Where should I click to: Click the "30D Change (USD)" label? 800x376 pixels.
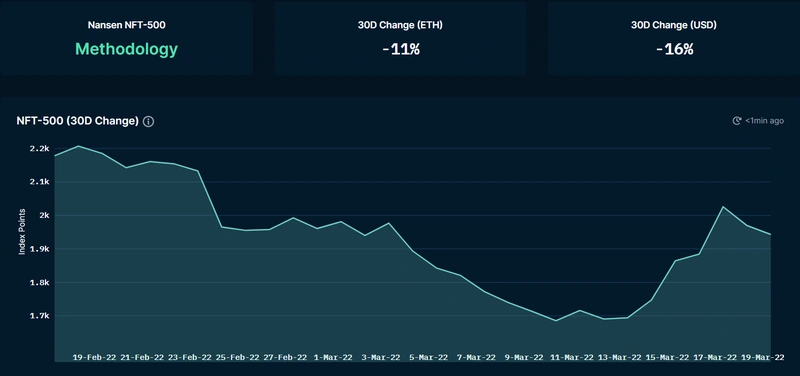673,25
